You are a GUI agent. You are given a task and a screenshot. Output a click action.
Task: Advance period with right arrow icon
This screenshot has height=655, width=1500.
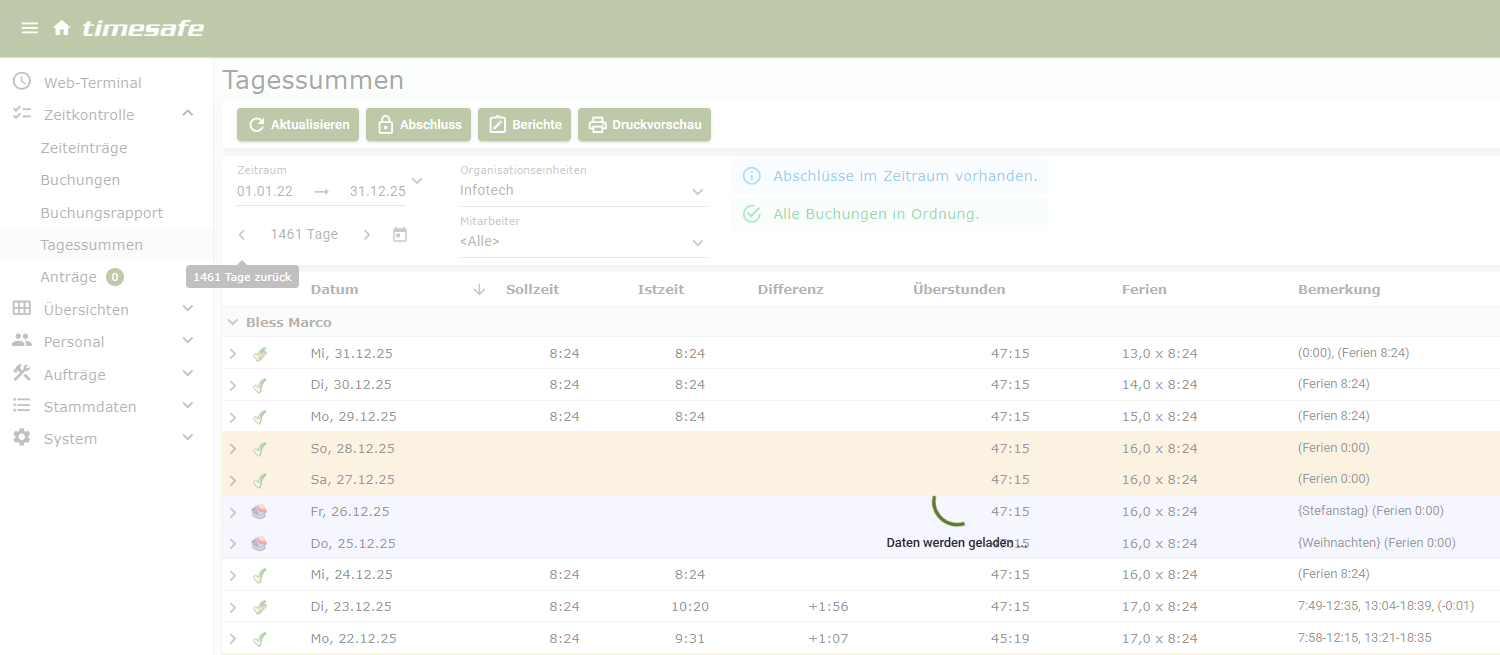tap(367, 234)
